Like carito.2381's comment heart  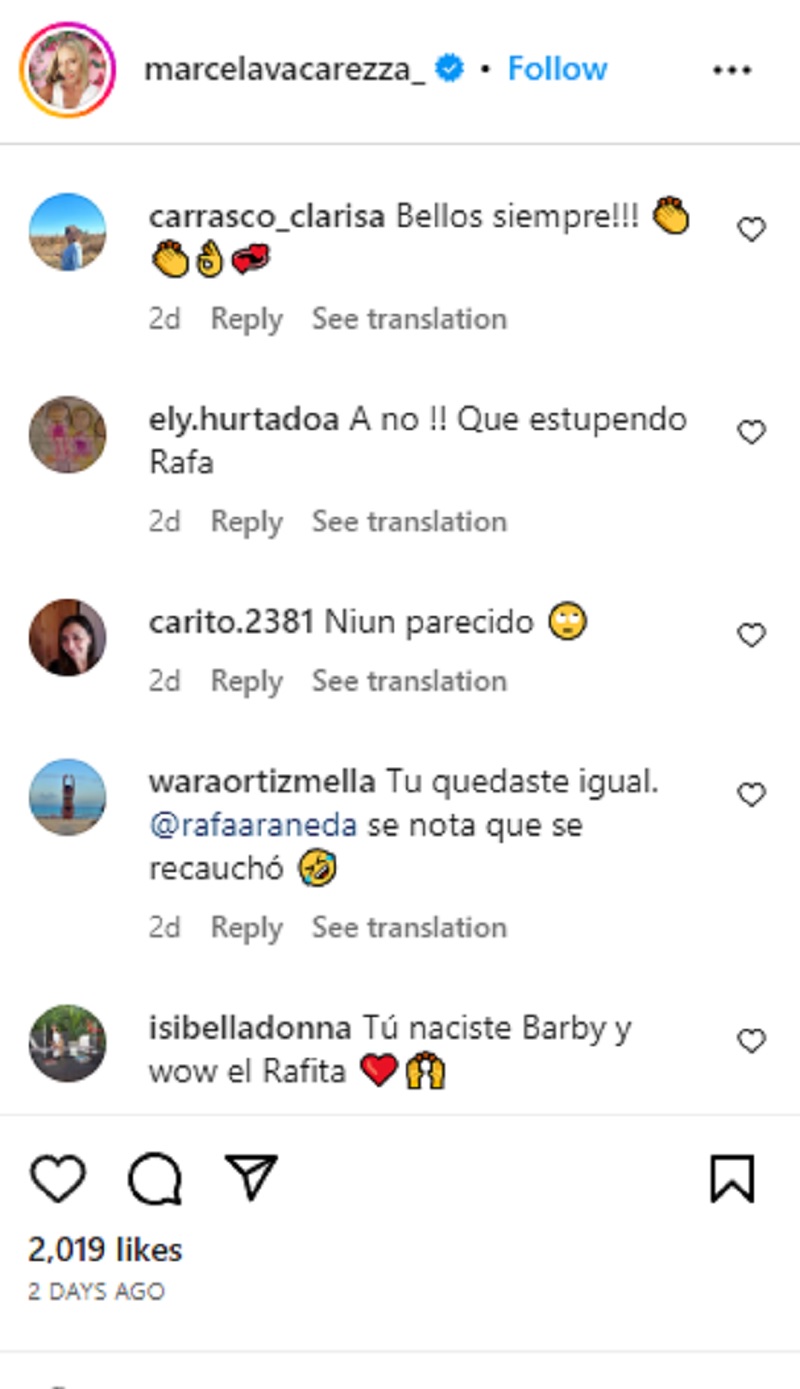tap(751, 635)
